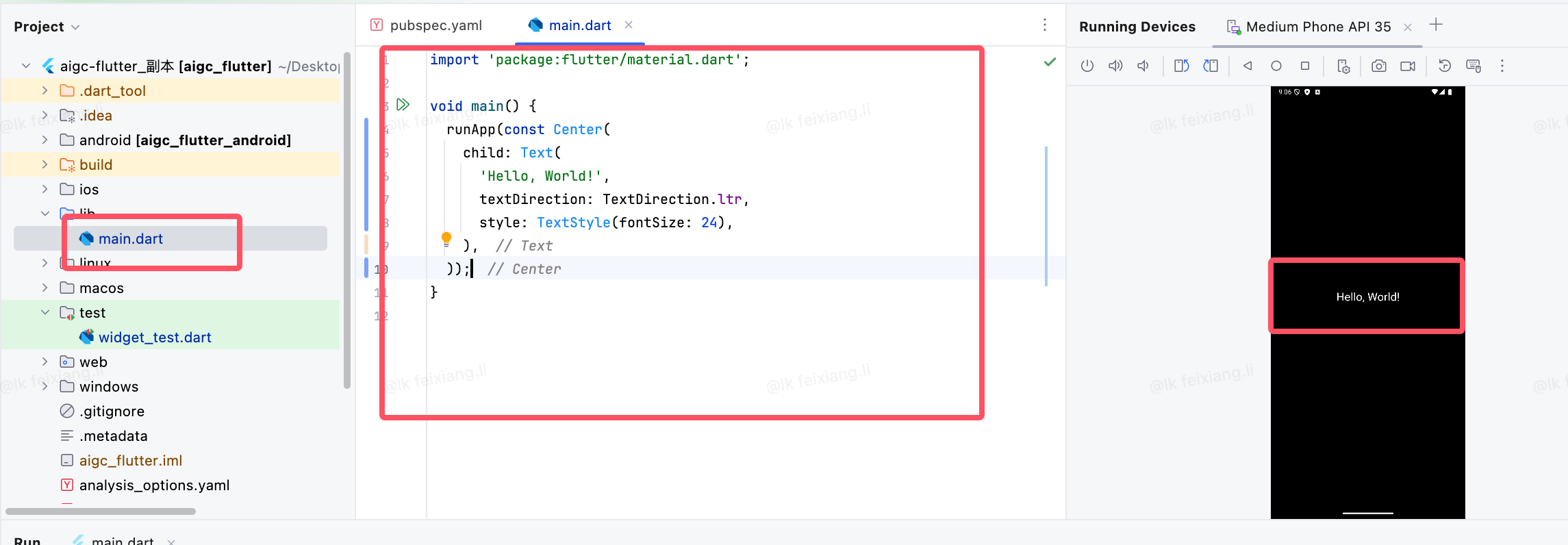Switch to the pubspec.yaml tab

pos(426,25)
